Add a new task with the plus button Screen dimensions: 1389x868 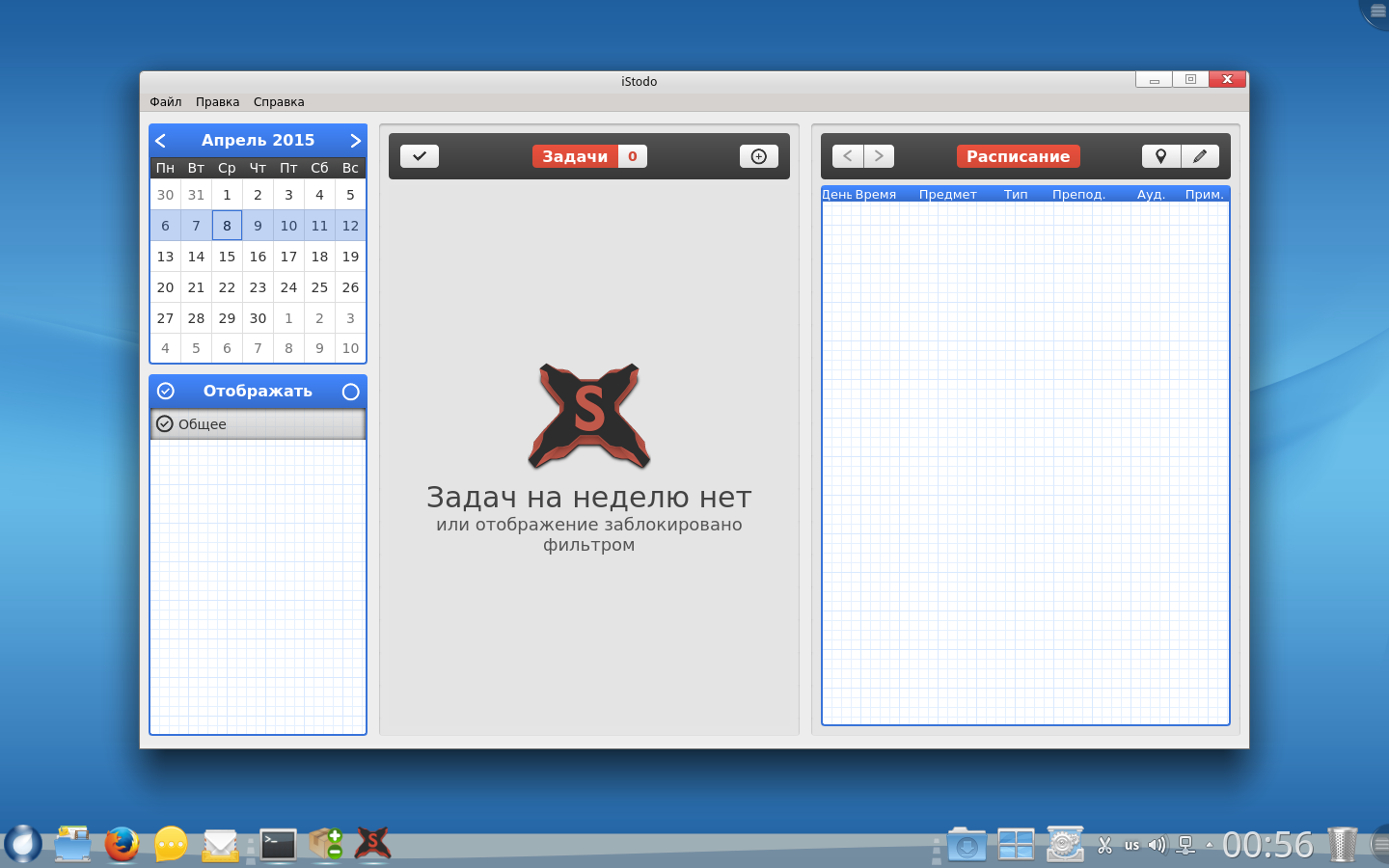[x=759, y=156]
